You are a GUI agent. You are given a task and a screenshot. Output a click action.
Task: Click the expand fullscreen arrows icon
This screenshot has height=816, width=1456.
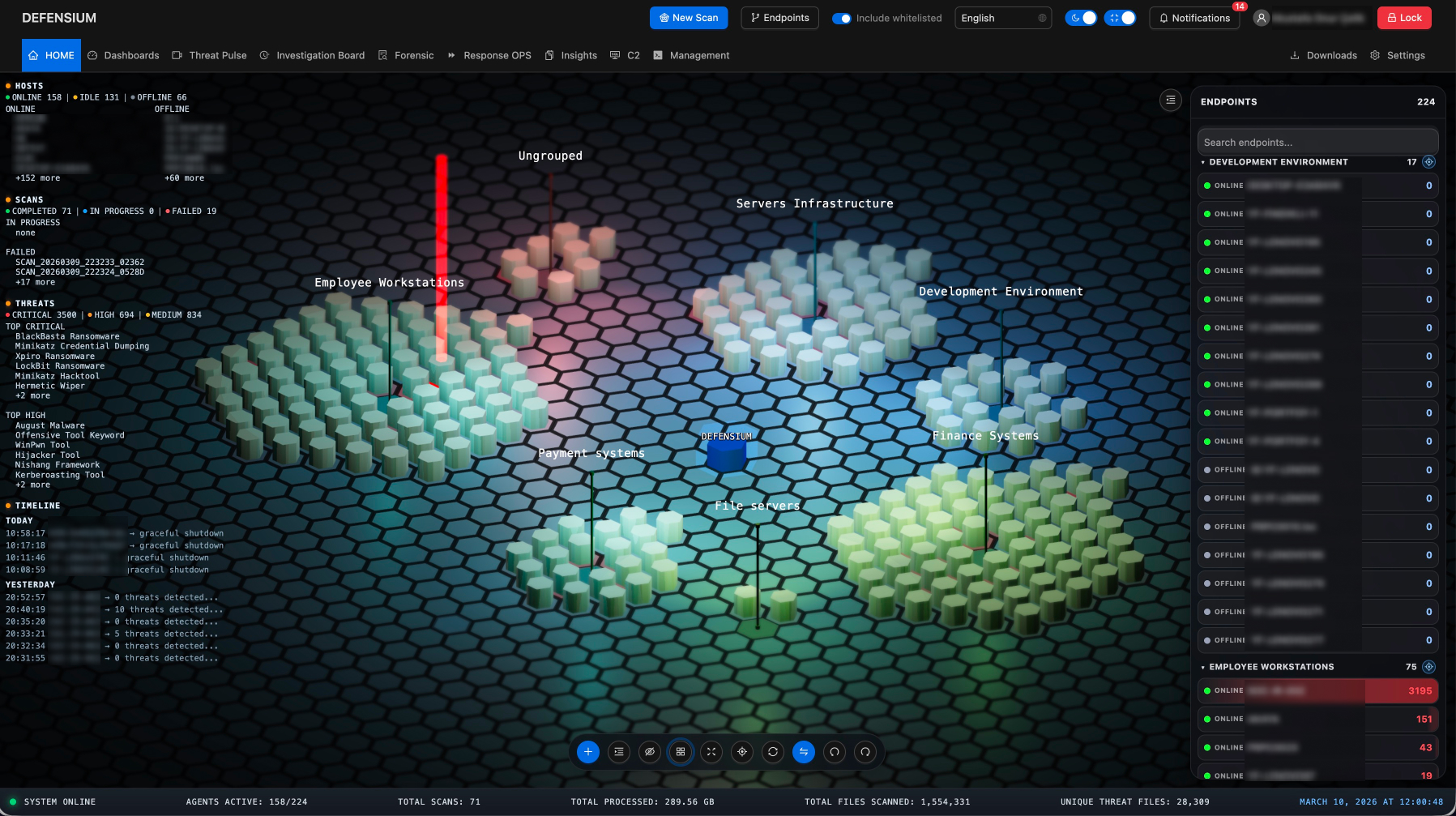click(x=711, y=752)
